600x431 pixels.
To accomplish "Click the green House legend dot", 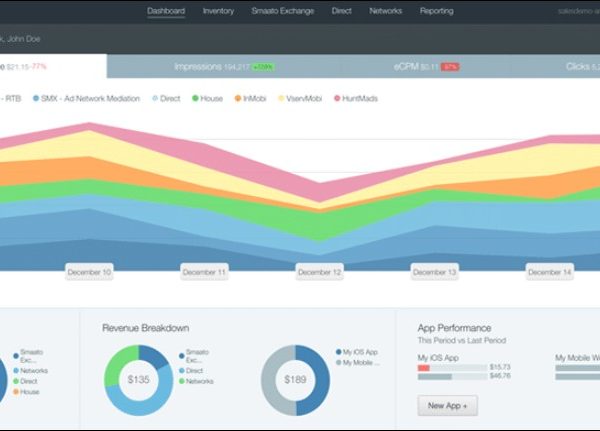I will point(198,98).
